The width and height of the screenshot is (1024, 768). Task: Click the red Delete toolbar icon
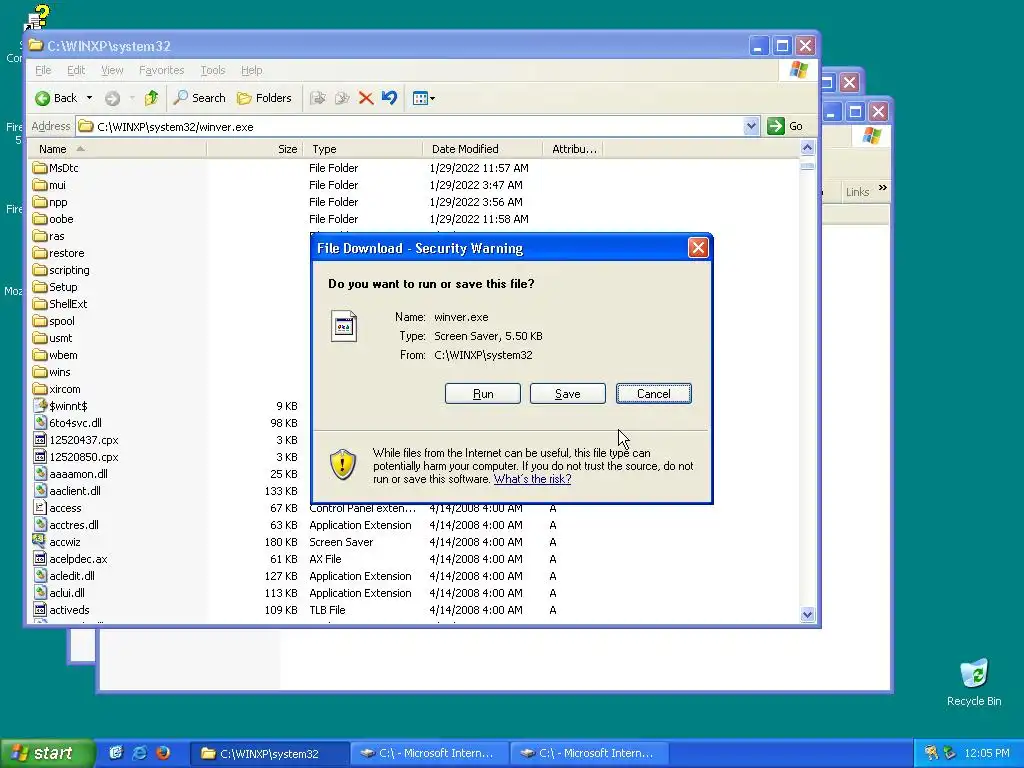click(366, 98)
